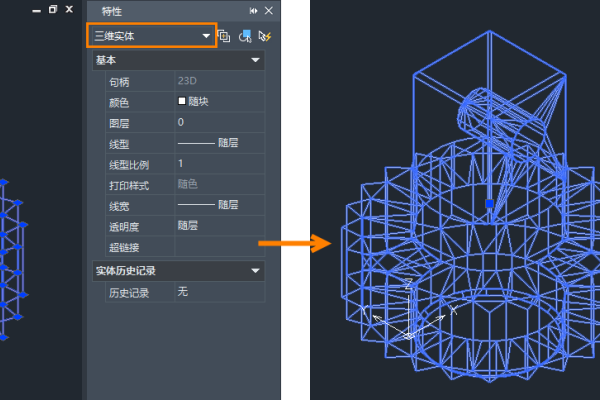The height and width of the screenshot is (400, 600).
Task: Restore the drawing window
Action: pos(53,9)
